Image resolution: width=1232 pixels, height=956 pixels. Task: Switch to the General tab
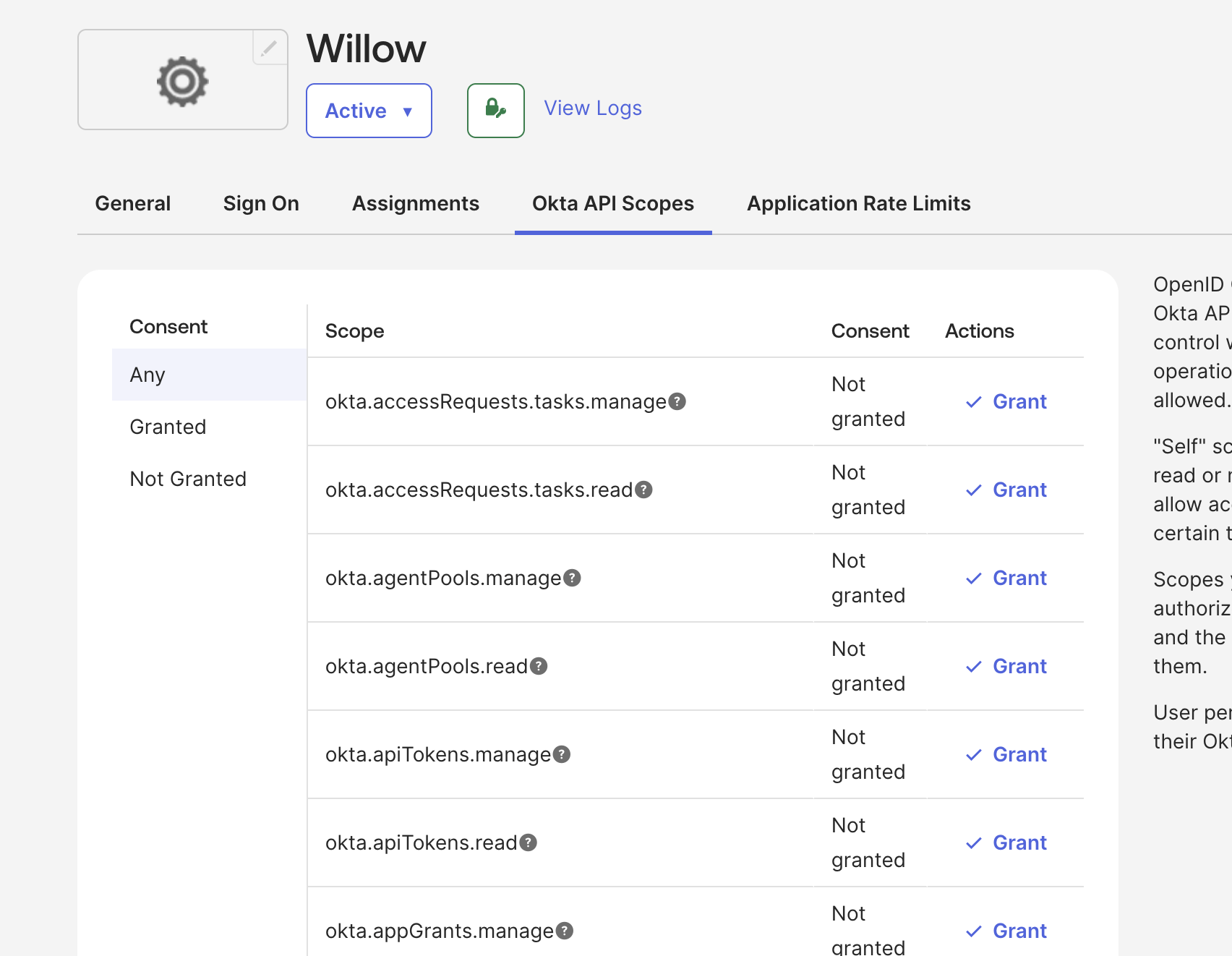coord(133,204)
